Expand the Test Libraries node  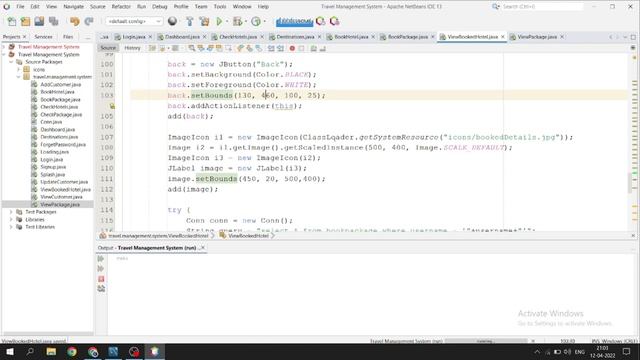11,227
